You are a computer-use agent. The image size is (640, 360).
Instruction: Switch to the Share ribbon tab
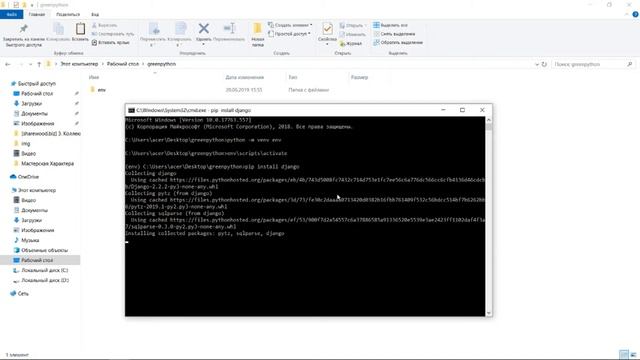point(68,14)
